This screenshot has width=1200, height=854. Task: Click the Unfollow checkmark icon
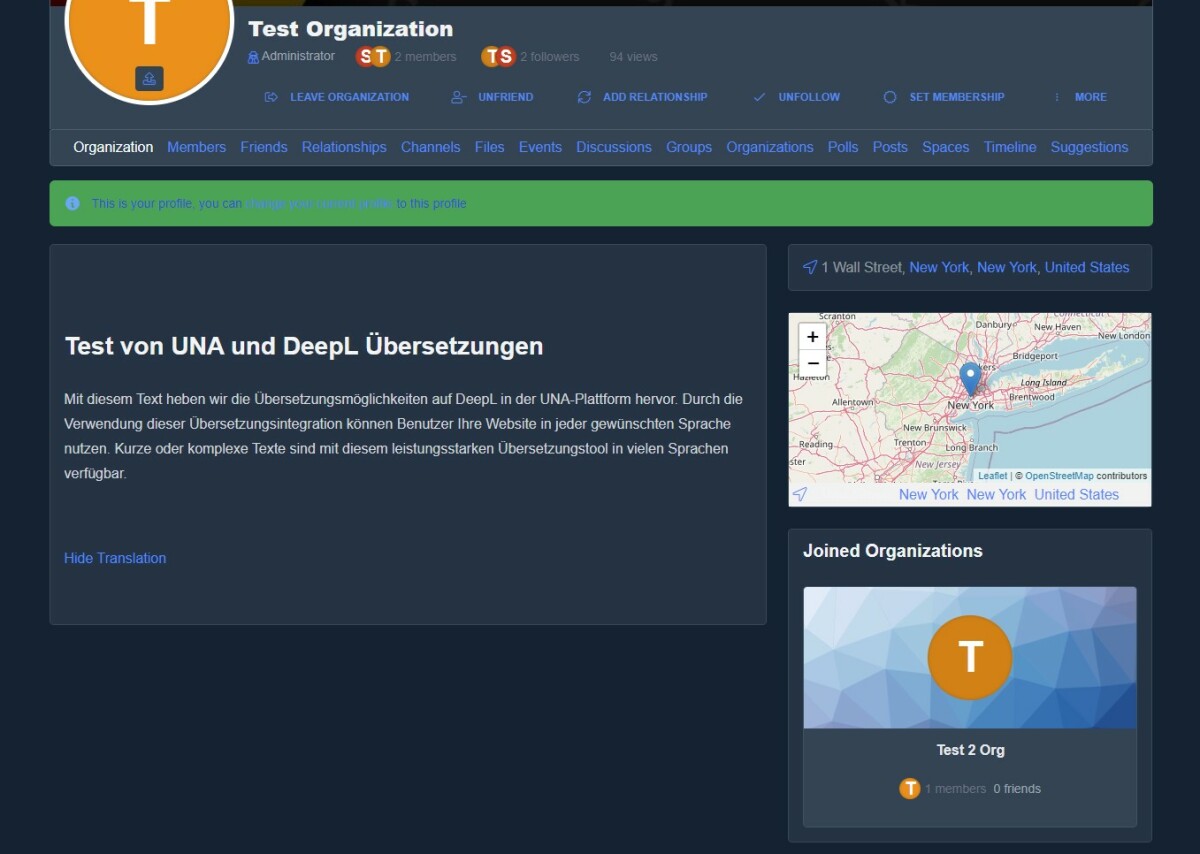(x=759, y=97)
